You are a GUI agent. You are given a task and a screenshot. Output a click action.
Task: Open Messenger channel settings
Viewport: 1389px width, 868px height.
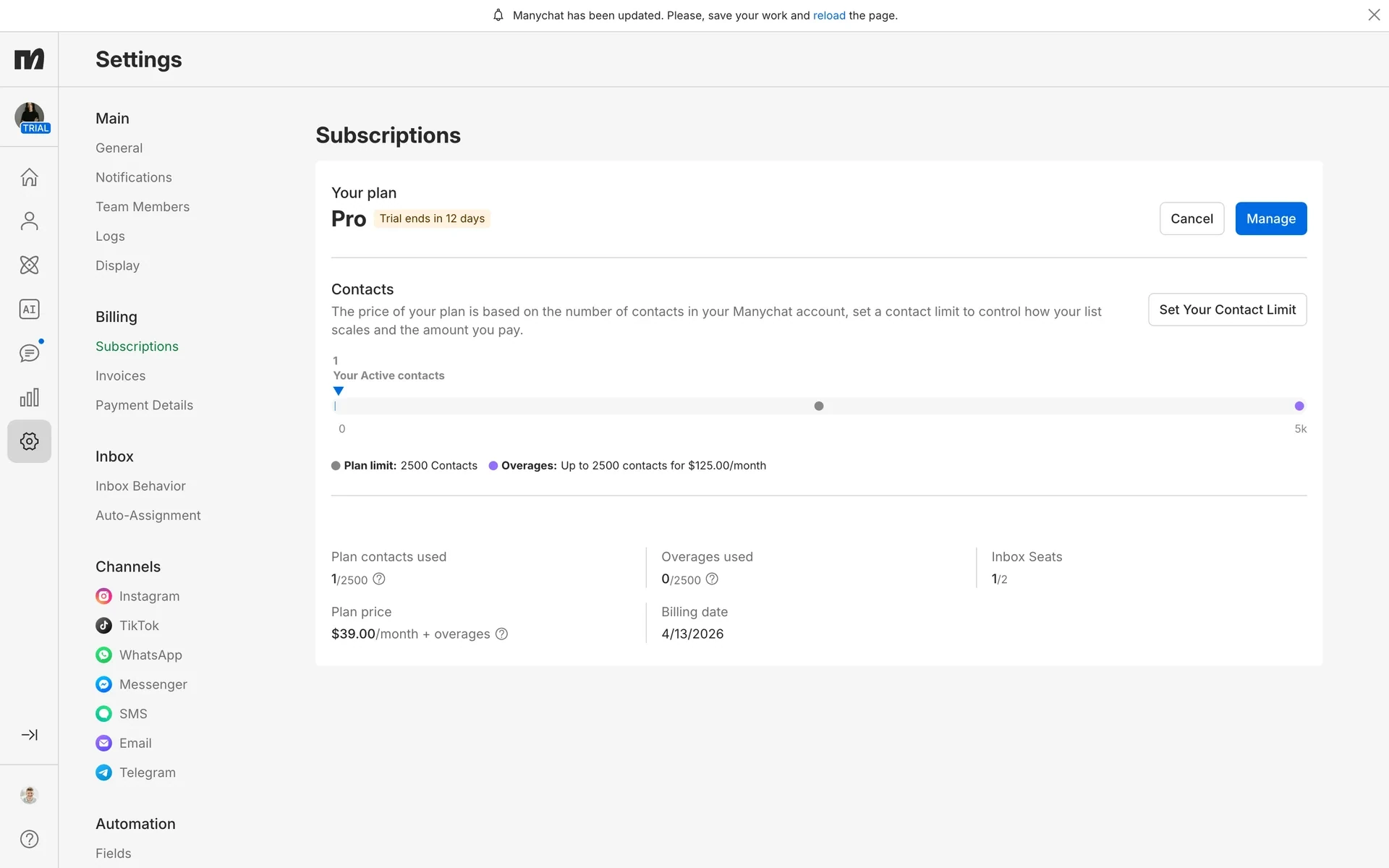141,684
